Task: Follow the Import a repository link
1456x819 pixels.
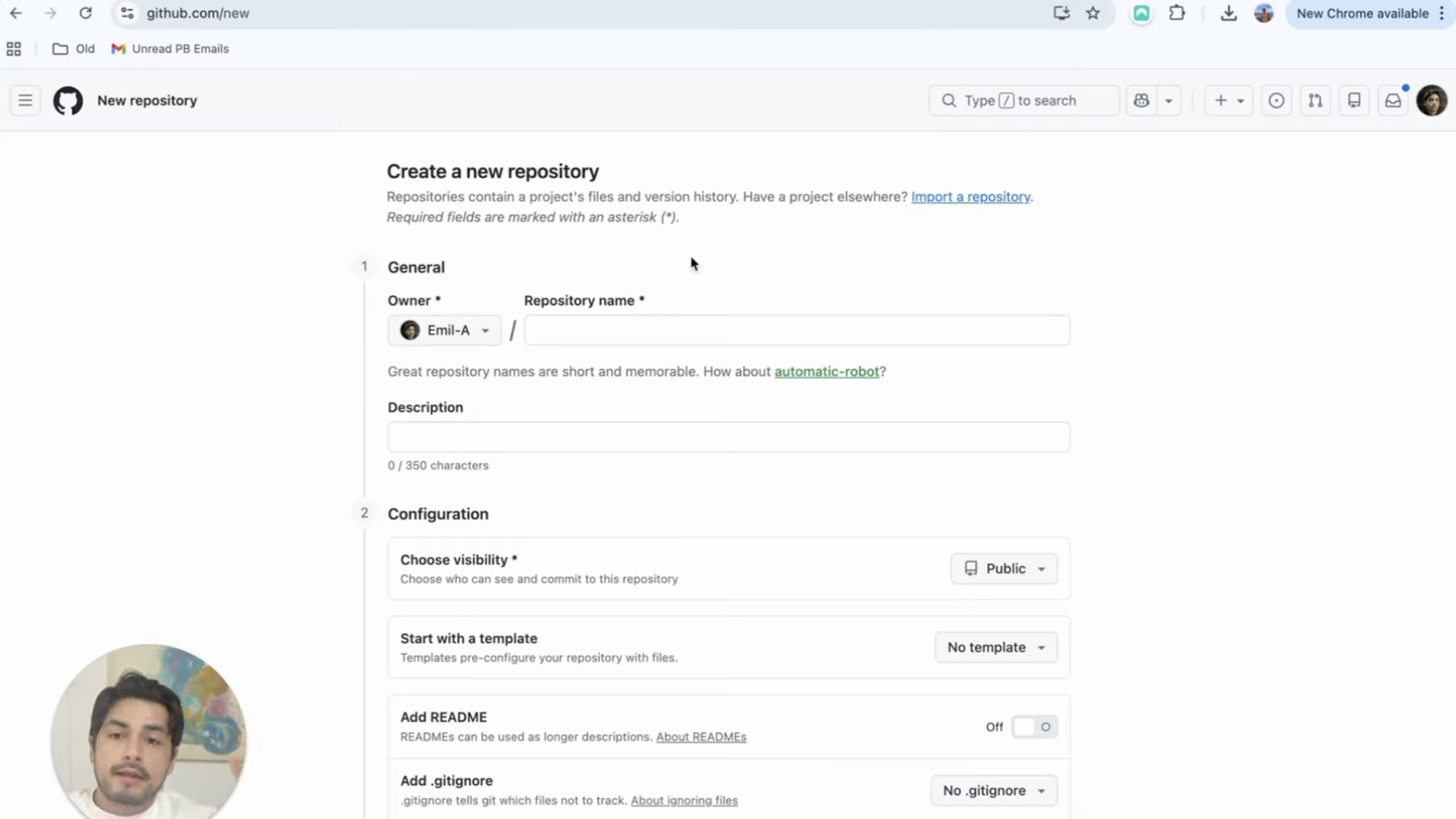Action: pyautogui.click(x=971, y=197)
